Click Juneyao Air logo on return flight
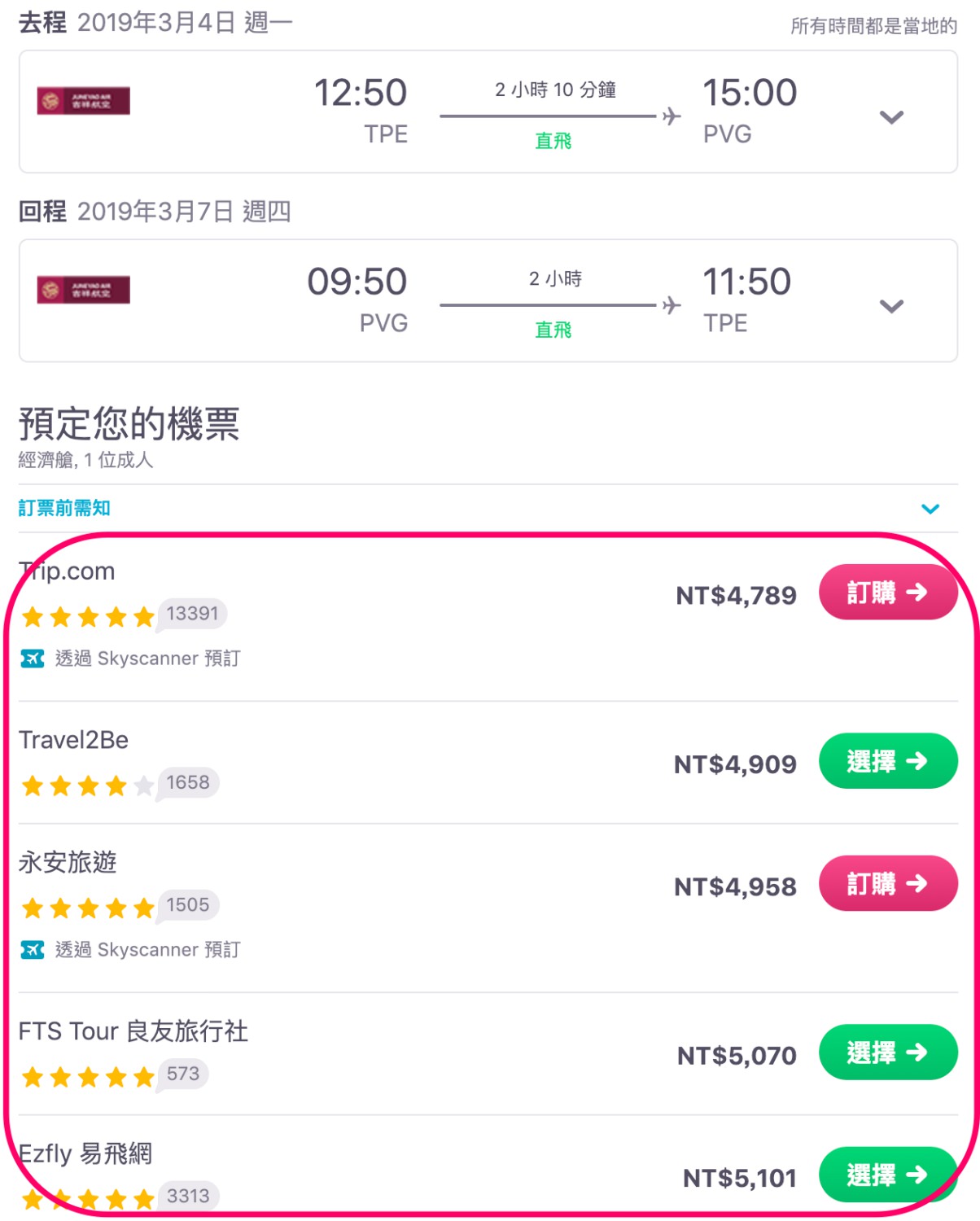Screen dimensions: 980x1221 click(83, 290)
